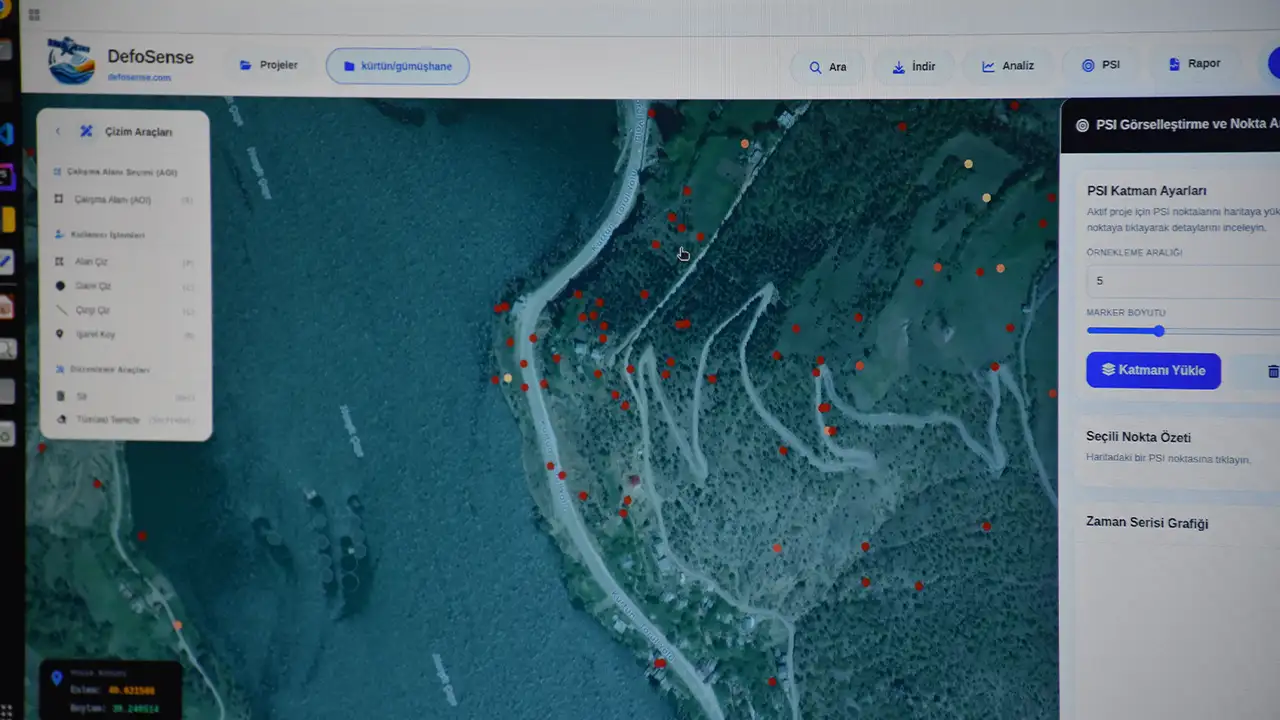Select the Çalışma Alanı (AOI) tool

pos(112,200)
